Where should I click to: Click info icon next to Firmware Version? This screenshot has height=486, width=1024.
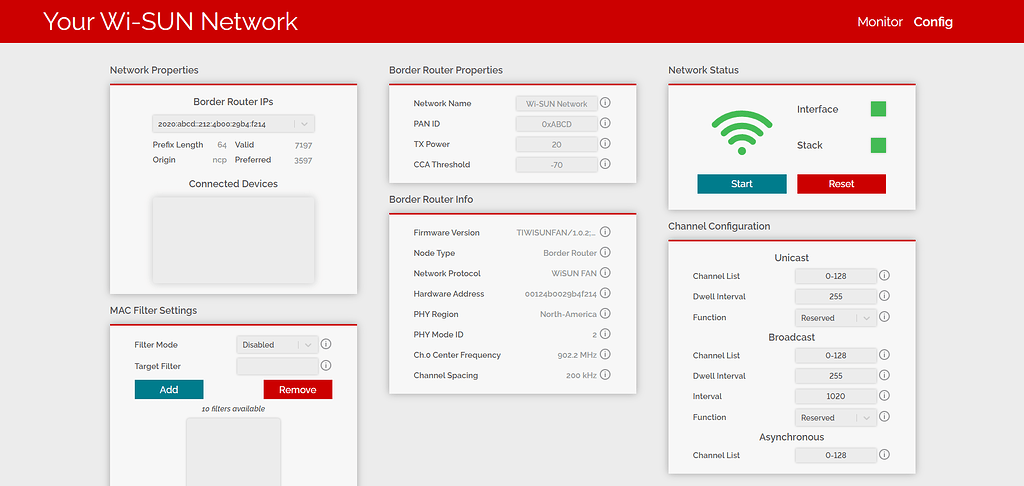pyautogui.click(x=605, y=232)
